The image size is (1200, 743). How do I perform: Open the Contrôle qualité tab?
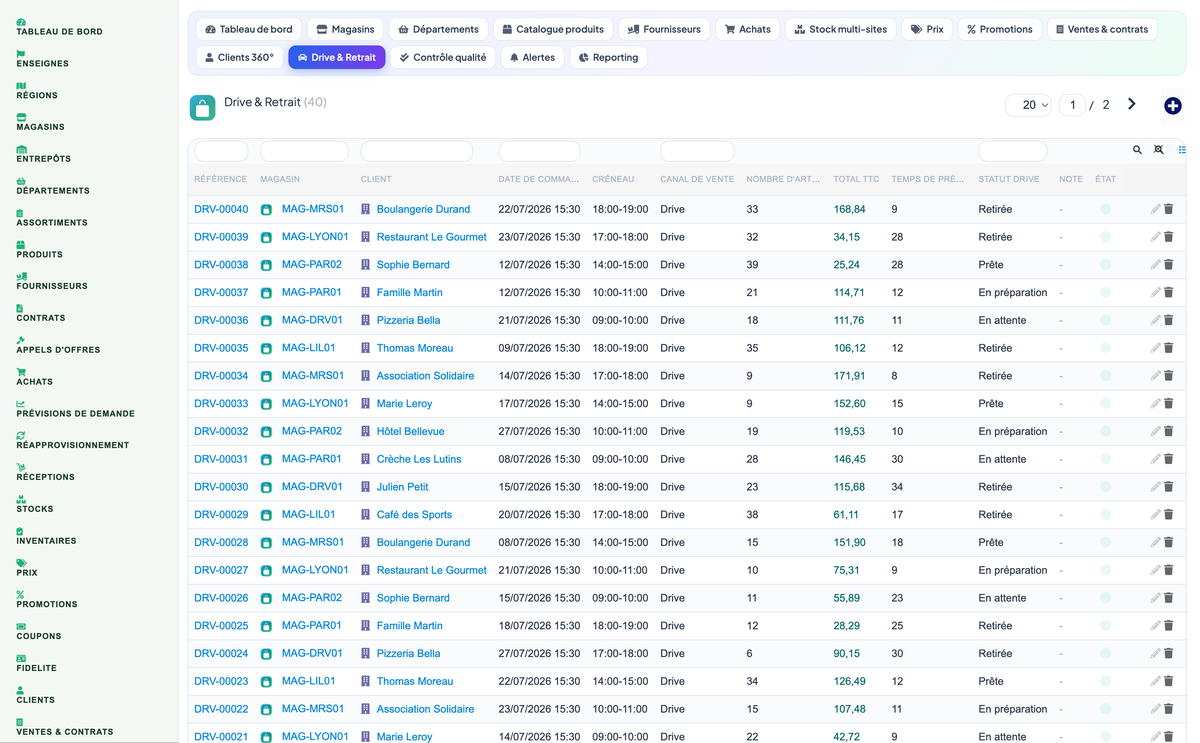[x=442, y=57]
